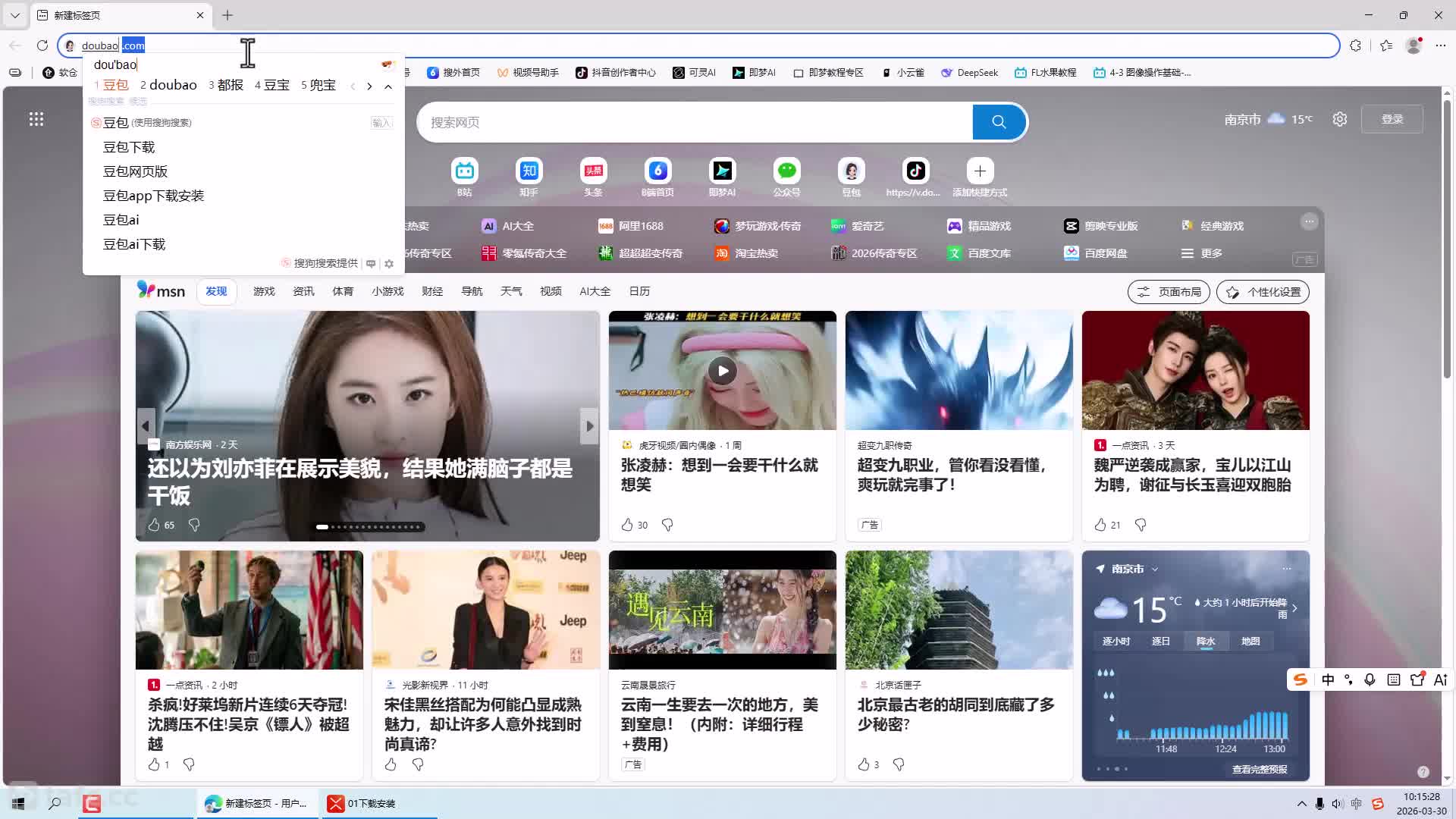This screenshot has width=1456, height=819.
Task: Open the apps grid launcher icon
Action: point(36,119)
